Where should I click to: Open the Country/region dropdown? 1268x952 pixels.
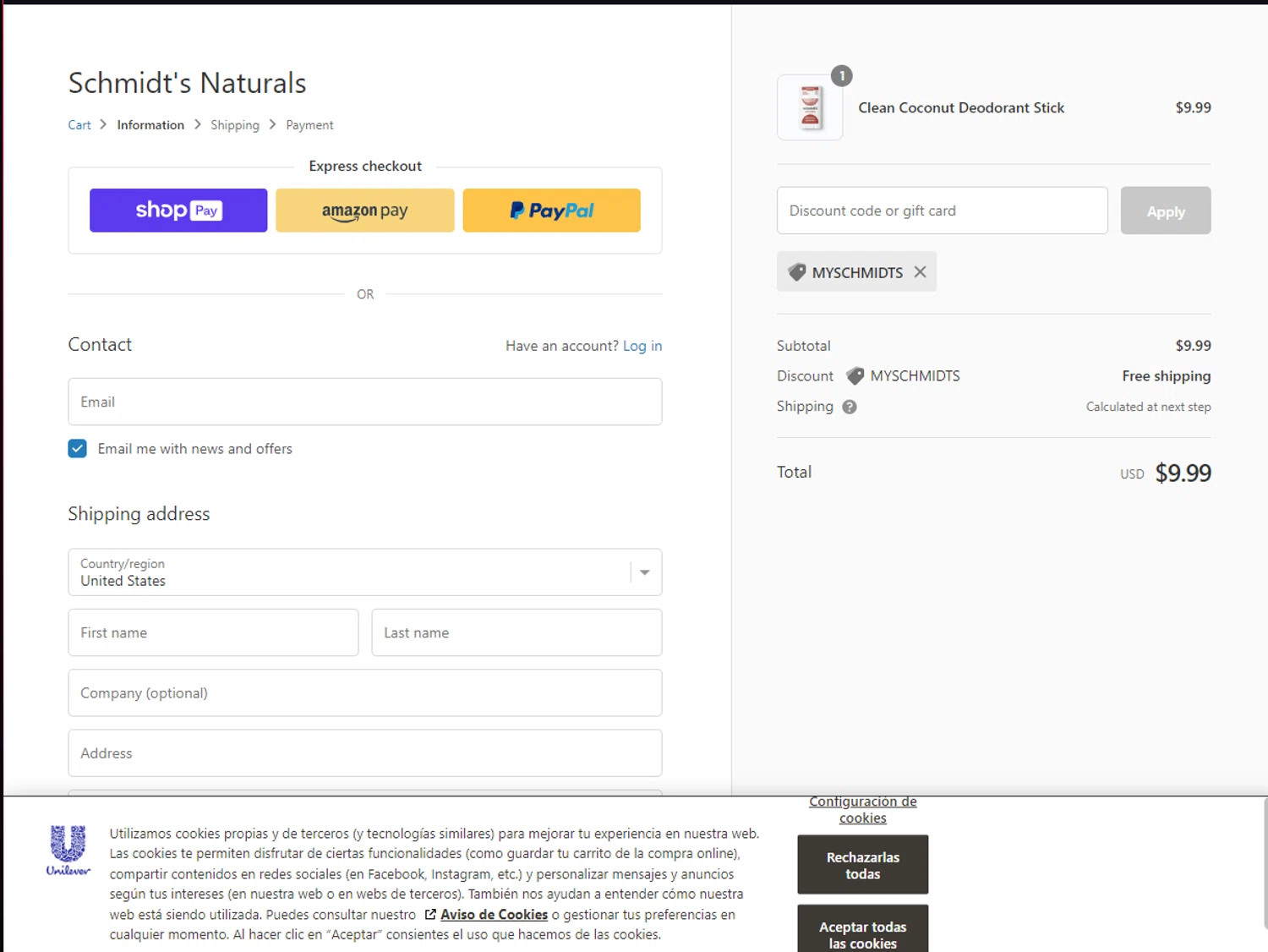click(365, 572)
